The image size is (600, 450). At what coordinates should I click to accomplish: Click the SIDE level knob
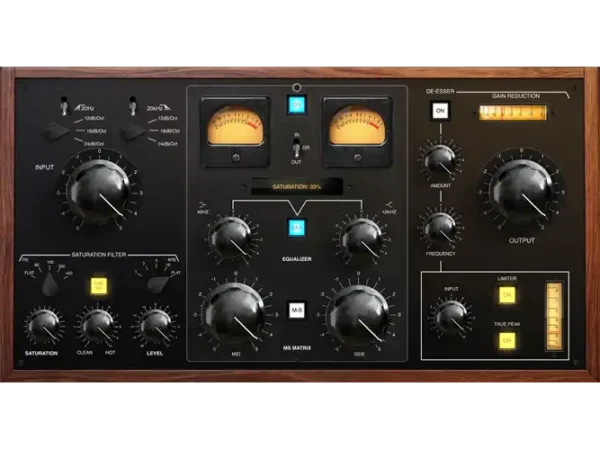[x=358, y=315]
